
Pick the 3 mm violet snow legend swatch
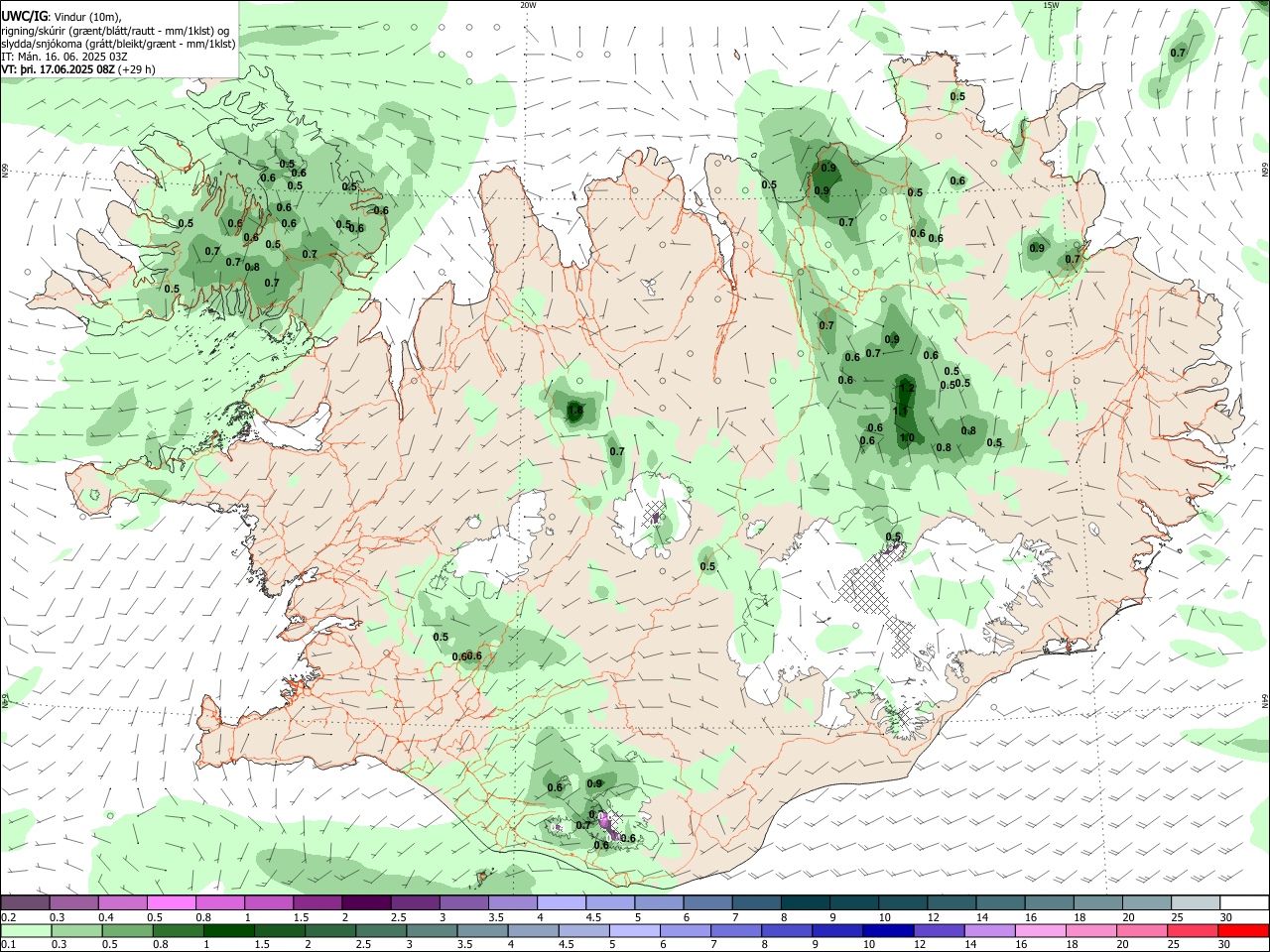pos(464,903)
